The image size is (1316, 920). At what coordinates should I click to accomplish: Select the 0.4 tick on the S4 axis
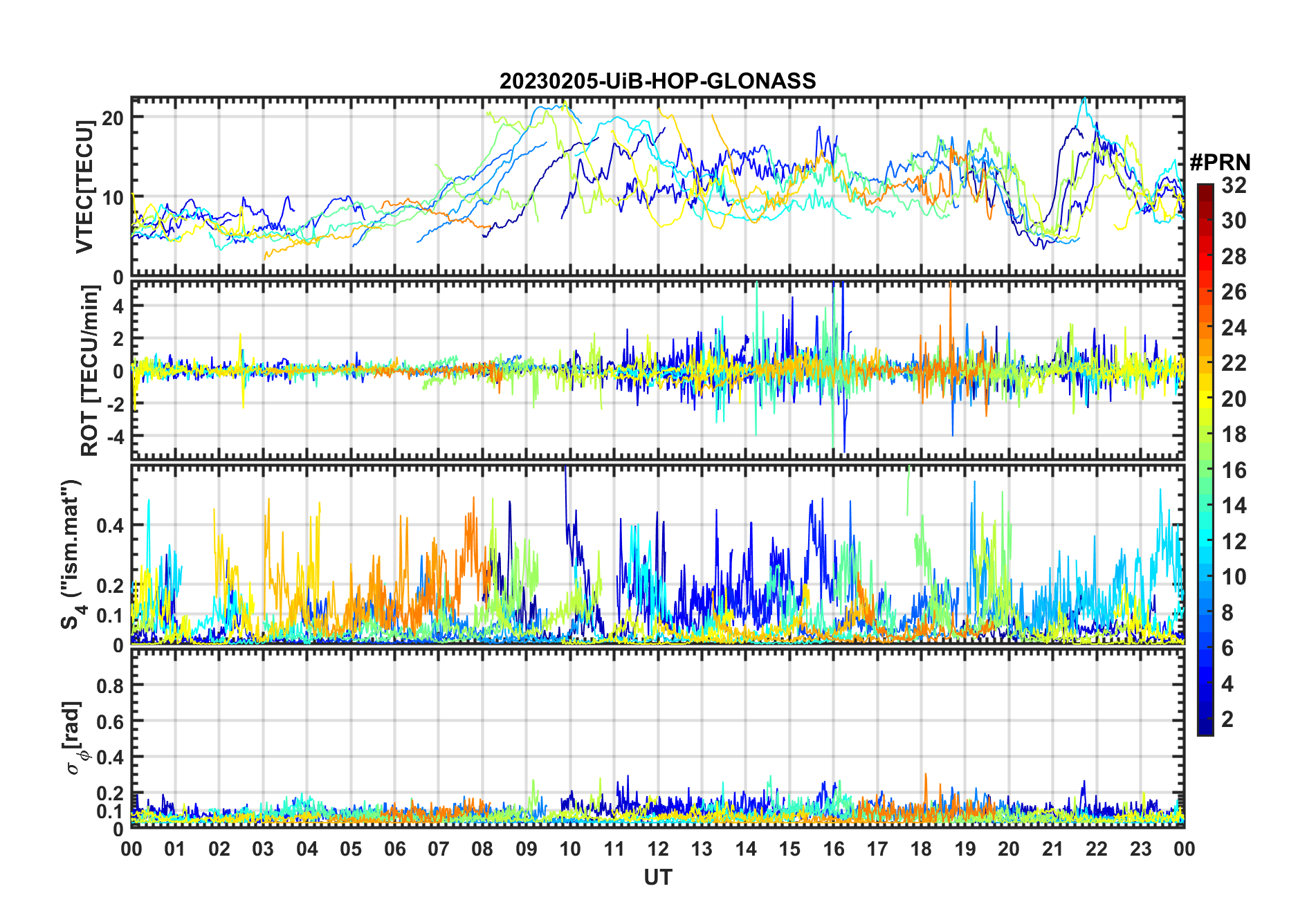(109, 525)
